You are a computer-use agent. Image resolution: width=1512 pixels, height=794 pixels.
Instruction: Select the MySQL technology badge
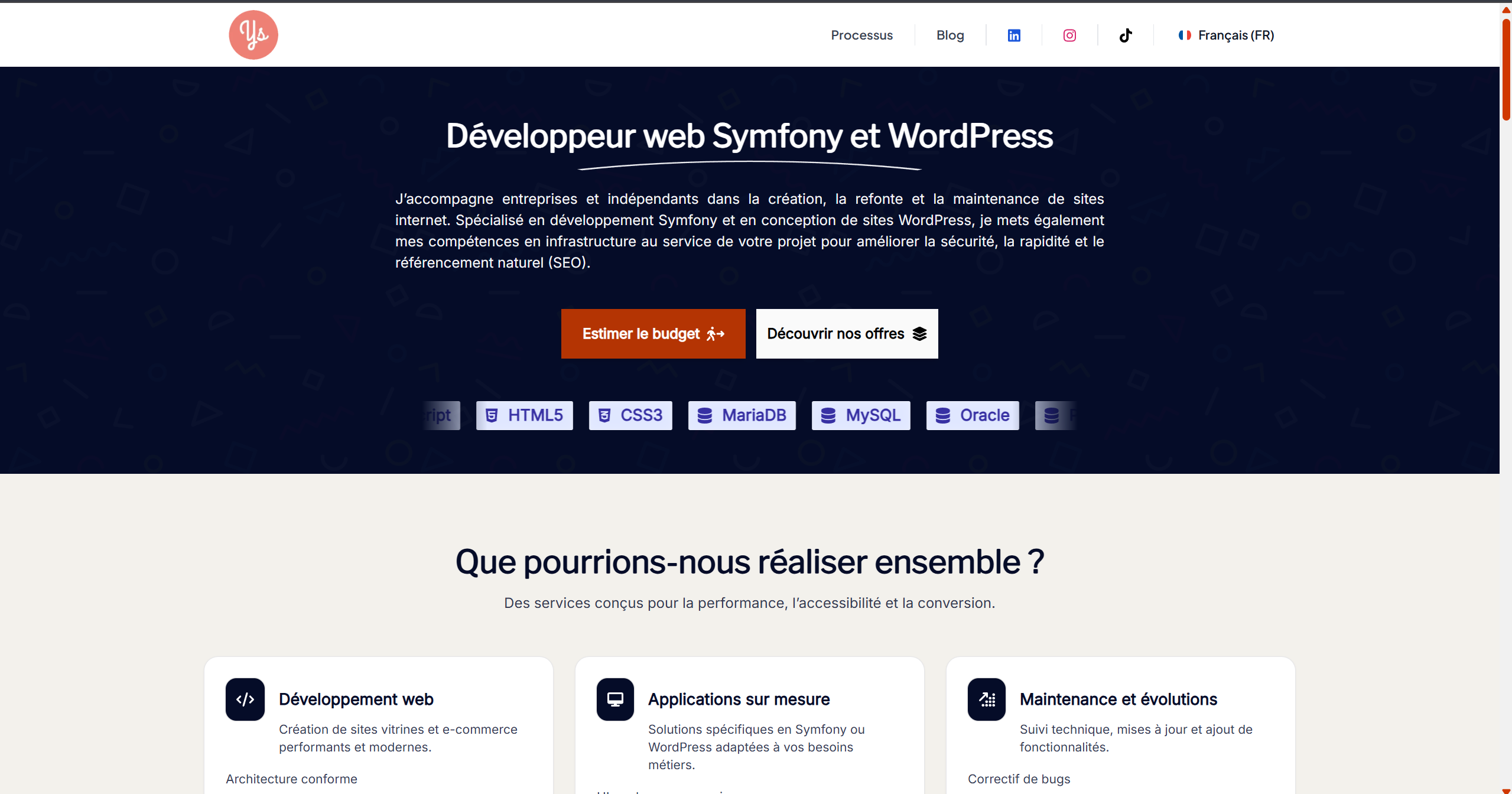pyautogui.click(x=861, y=416)
